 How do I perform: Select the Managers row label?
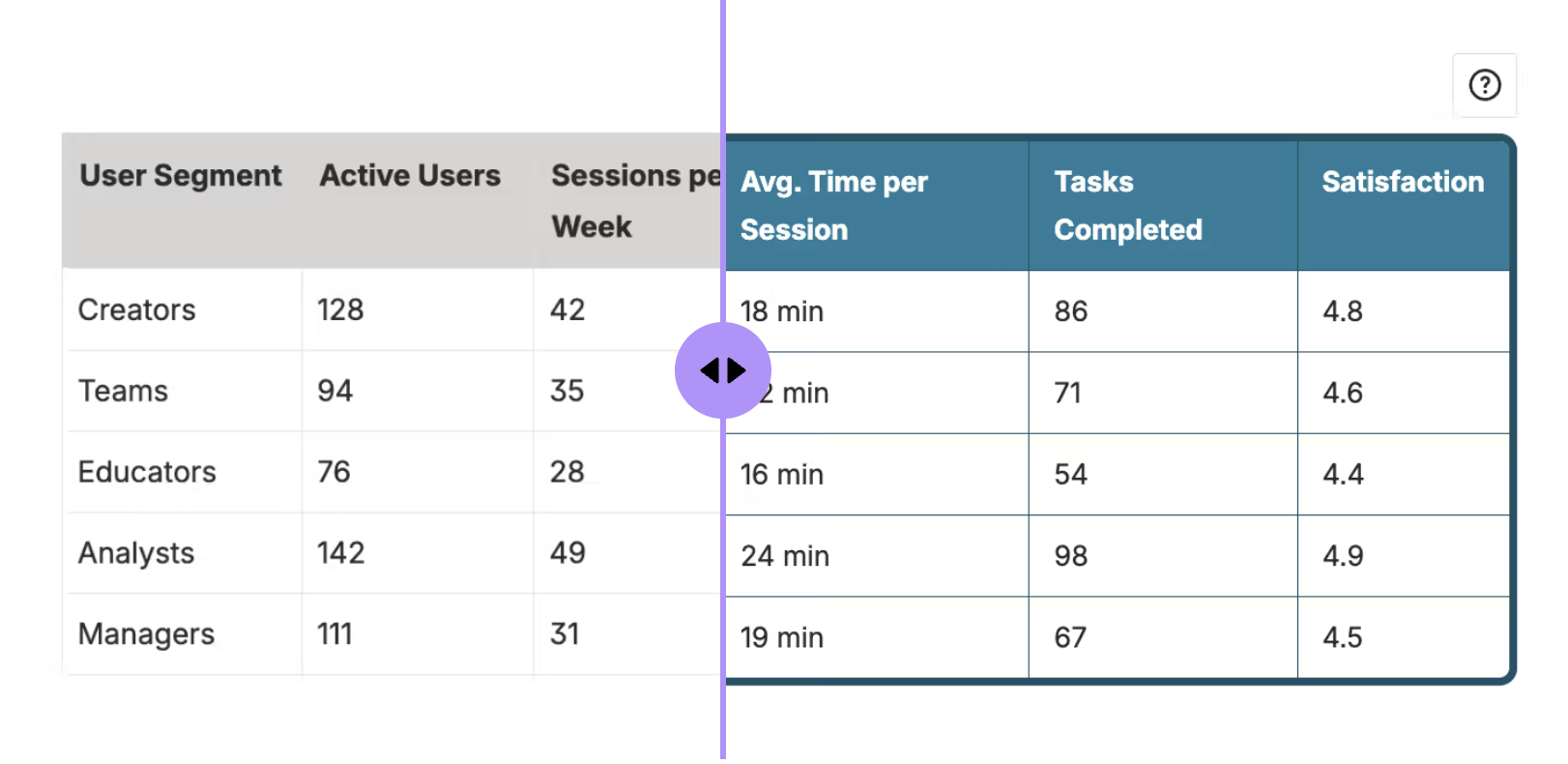coord(146,634)
